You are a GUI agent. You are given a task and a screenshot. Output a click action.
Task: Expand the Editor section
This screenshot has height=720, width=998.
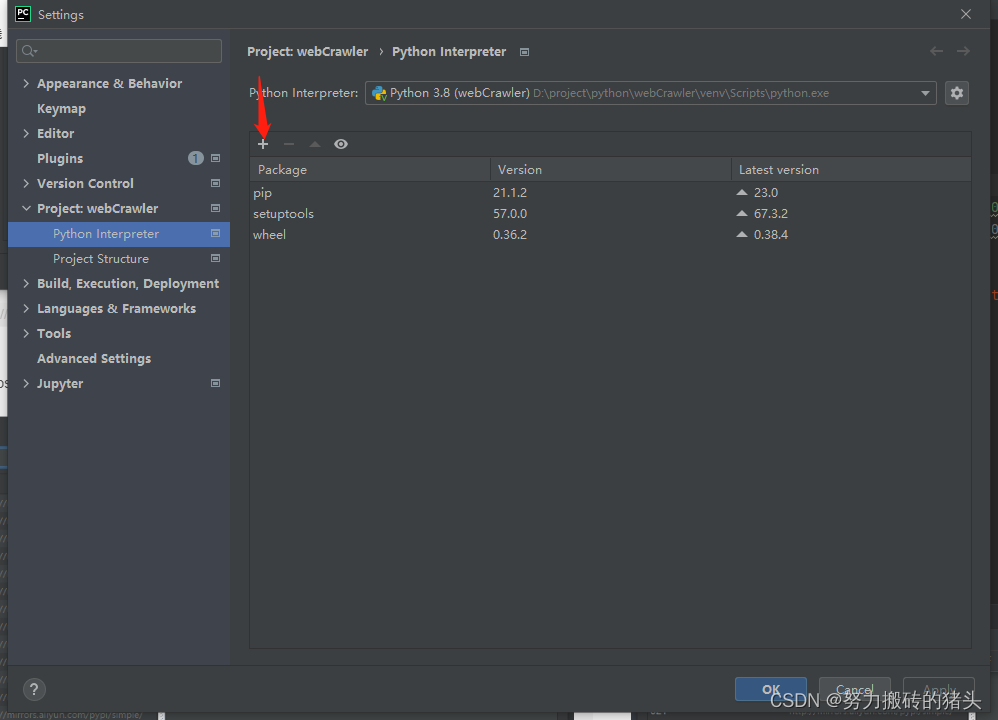pyautogui.click(x=26, y=133)
